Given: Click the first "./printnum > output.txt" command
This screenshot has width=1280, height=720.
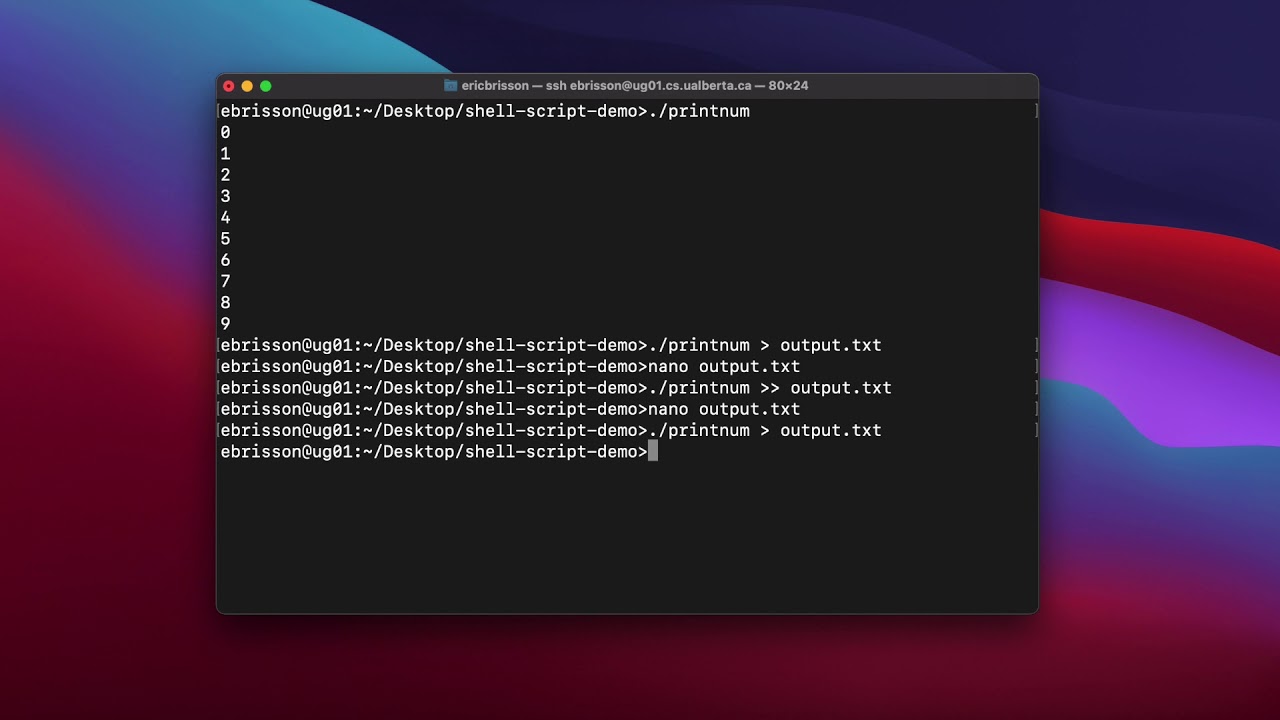Looking at the screenshot, I should [765, 345].
